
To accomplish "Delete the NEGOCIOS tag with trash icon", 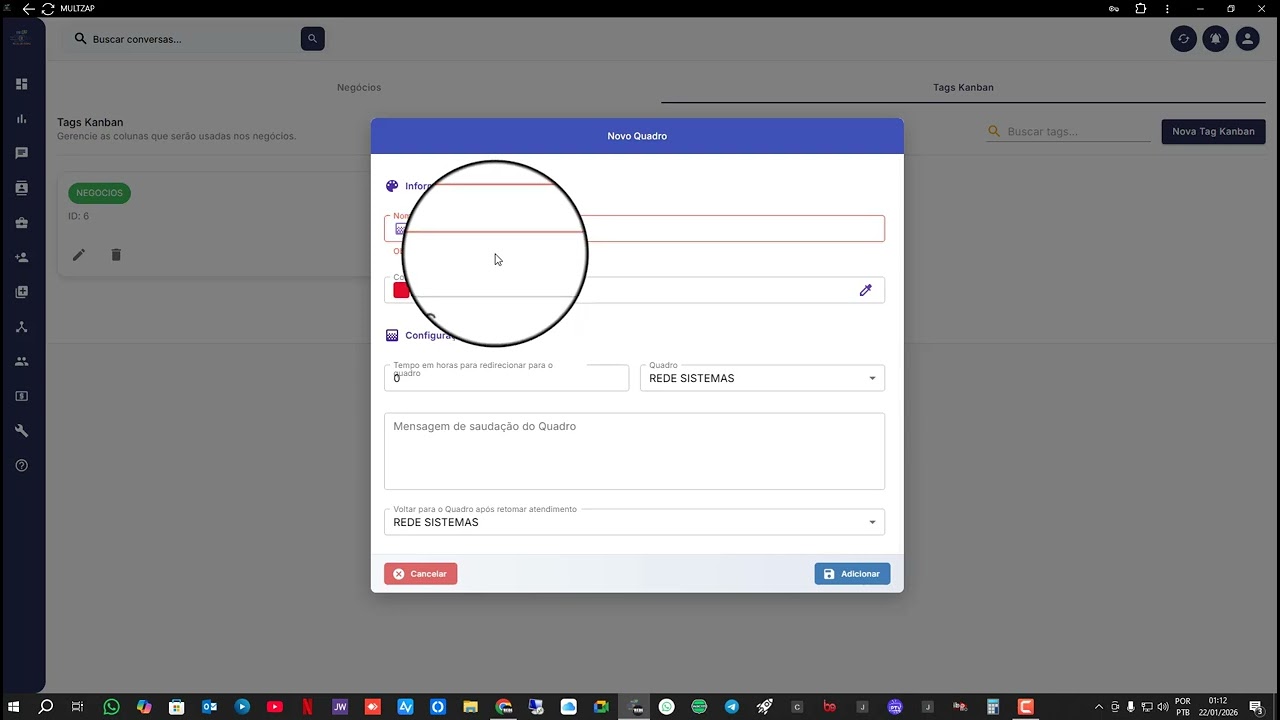I will (x=116, y=255).
